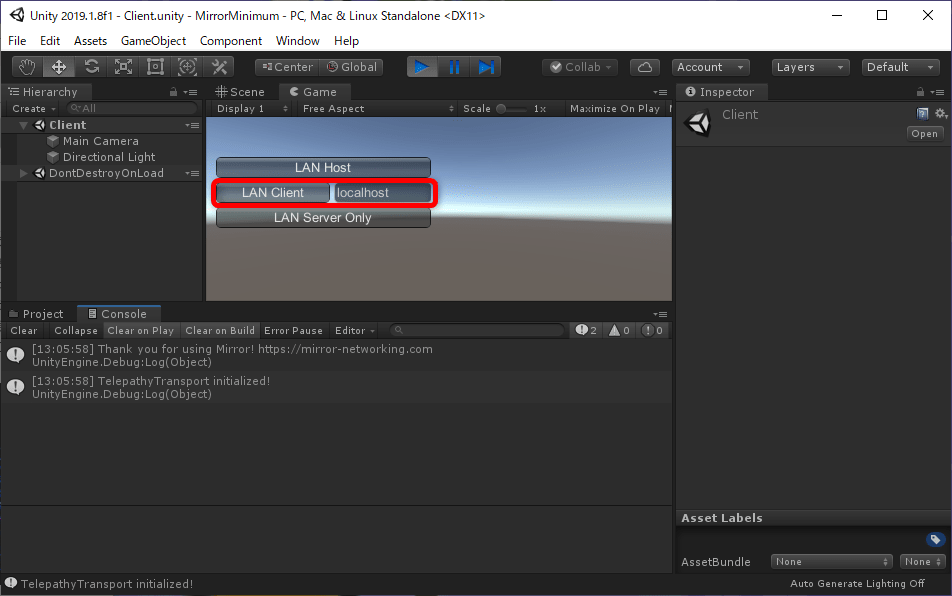Open the Inspector settings gear menu
Viewport: 952px width, 596px height.
point(940,113)
